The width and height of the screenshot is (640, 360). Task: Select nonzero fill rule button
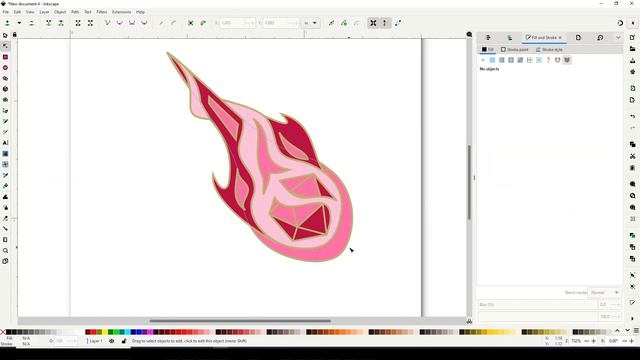[567, 60]
